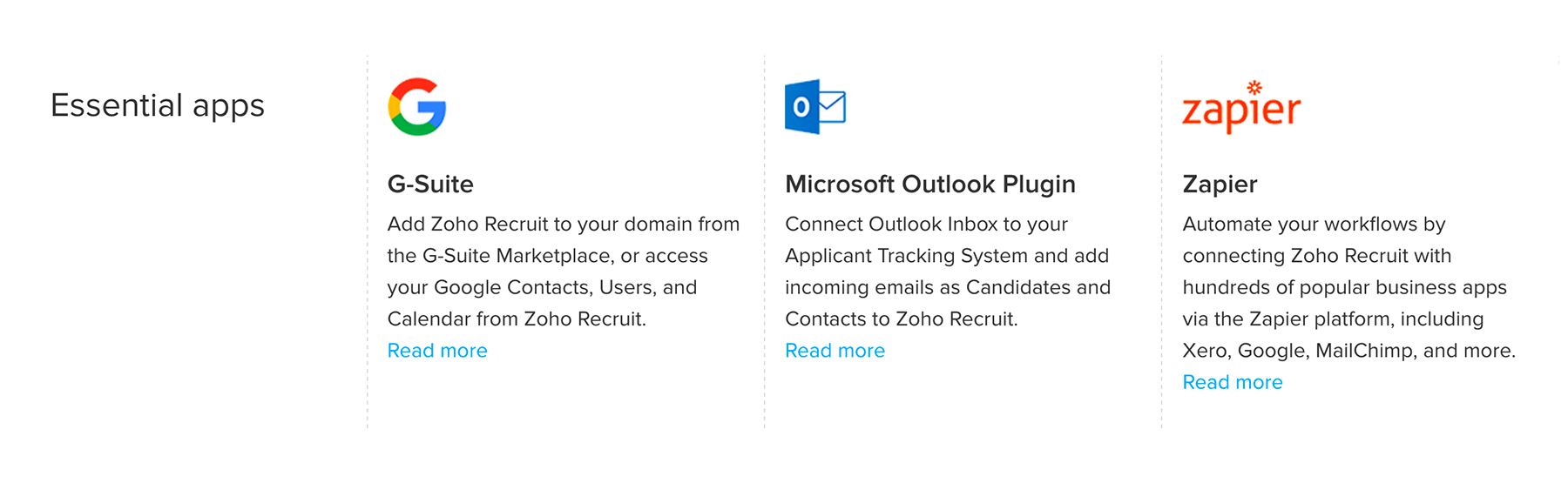Click the Zapier logo
1568x483 pixels.
click(x=1241, y=107)
